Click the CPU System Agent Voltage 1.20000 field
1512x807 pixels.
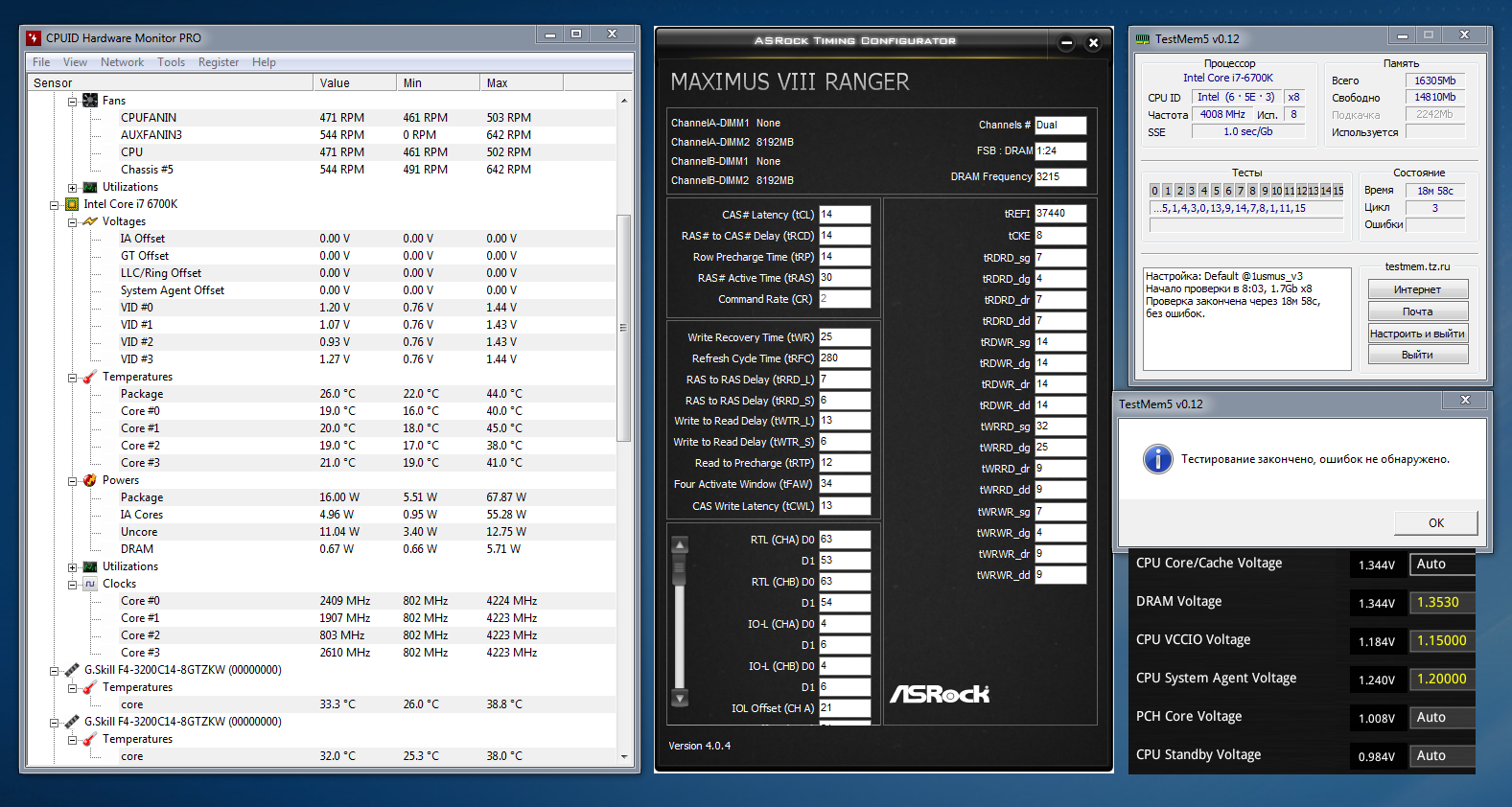coord(1442,680)
